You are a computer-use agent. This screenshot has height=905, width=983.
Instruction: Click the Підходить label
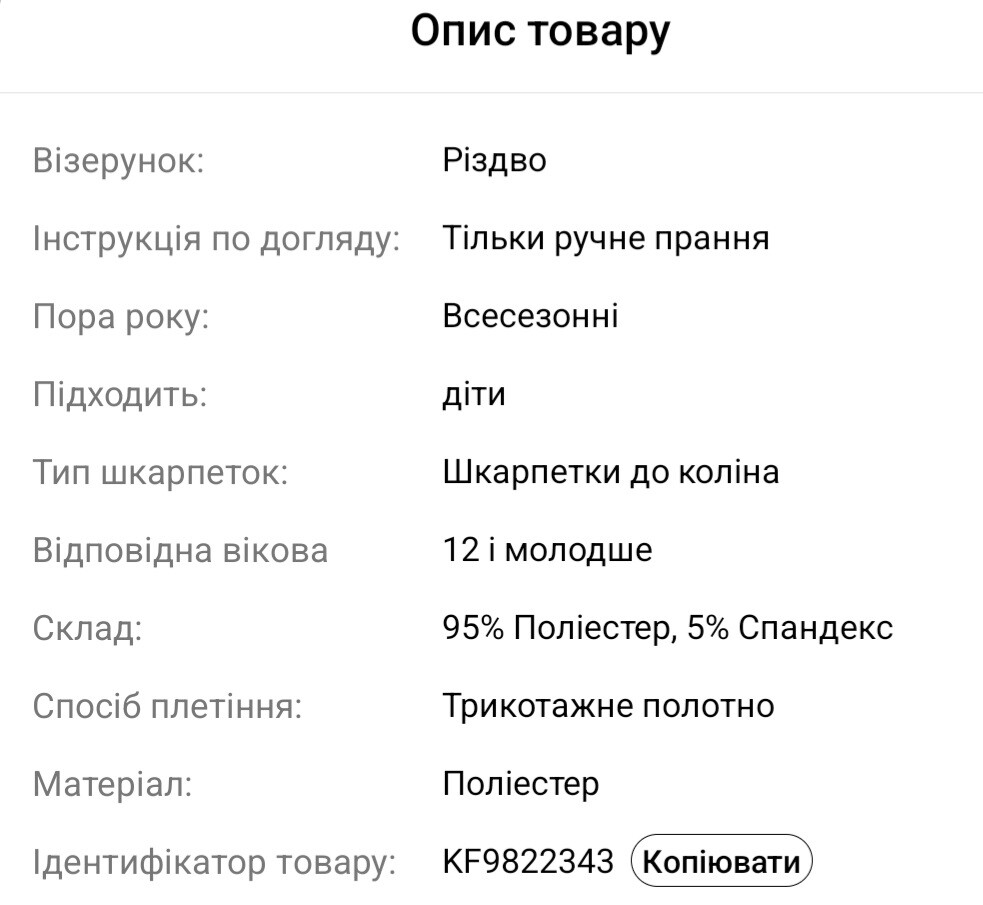pyautogui.click(x=119, y=394)
